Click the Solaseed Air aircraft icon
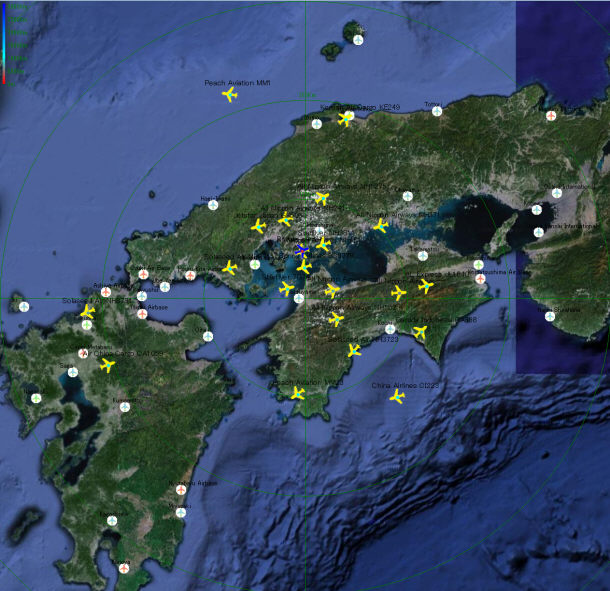 [87, 312]
